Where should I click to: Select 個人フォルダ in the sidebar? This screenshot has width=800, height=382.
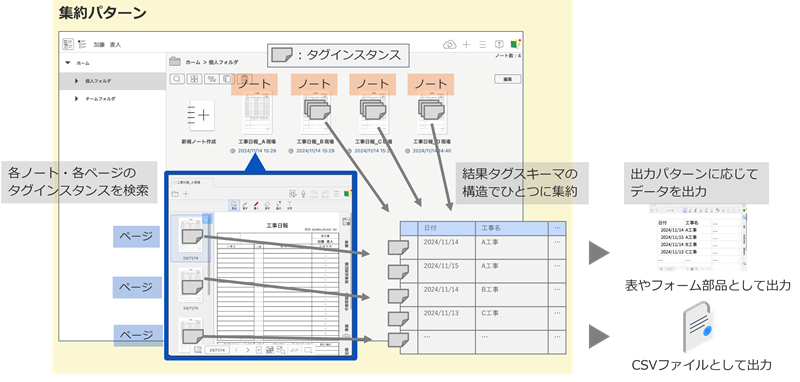click(113, 81)
